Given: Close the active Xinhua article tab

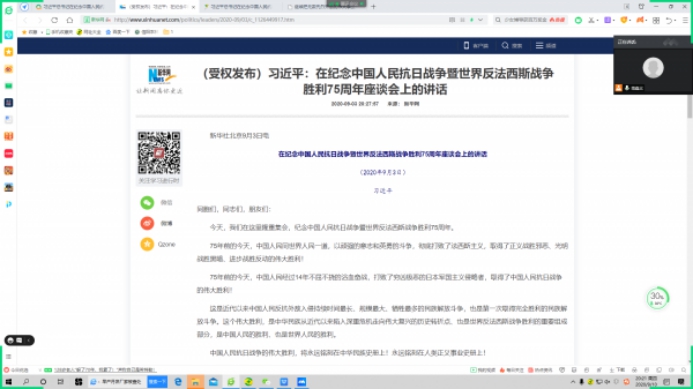Looking at the screenshot, I should pos(193,7).
